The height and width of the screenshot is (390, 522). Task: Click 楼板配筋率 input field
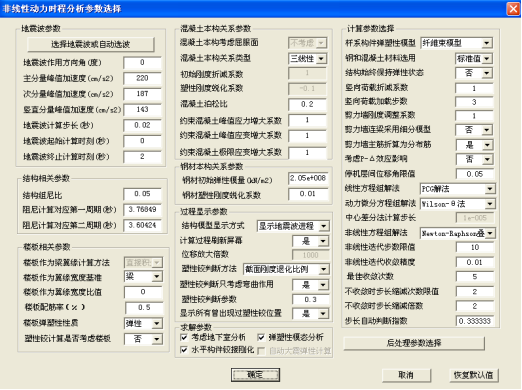(x=144, y=308)
